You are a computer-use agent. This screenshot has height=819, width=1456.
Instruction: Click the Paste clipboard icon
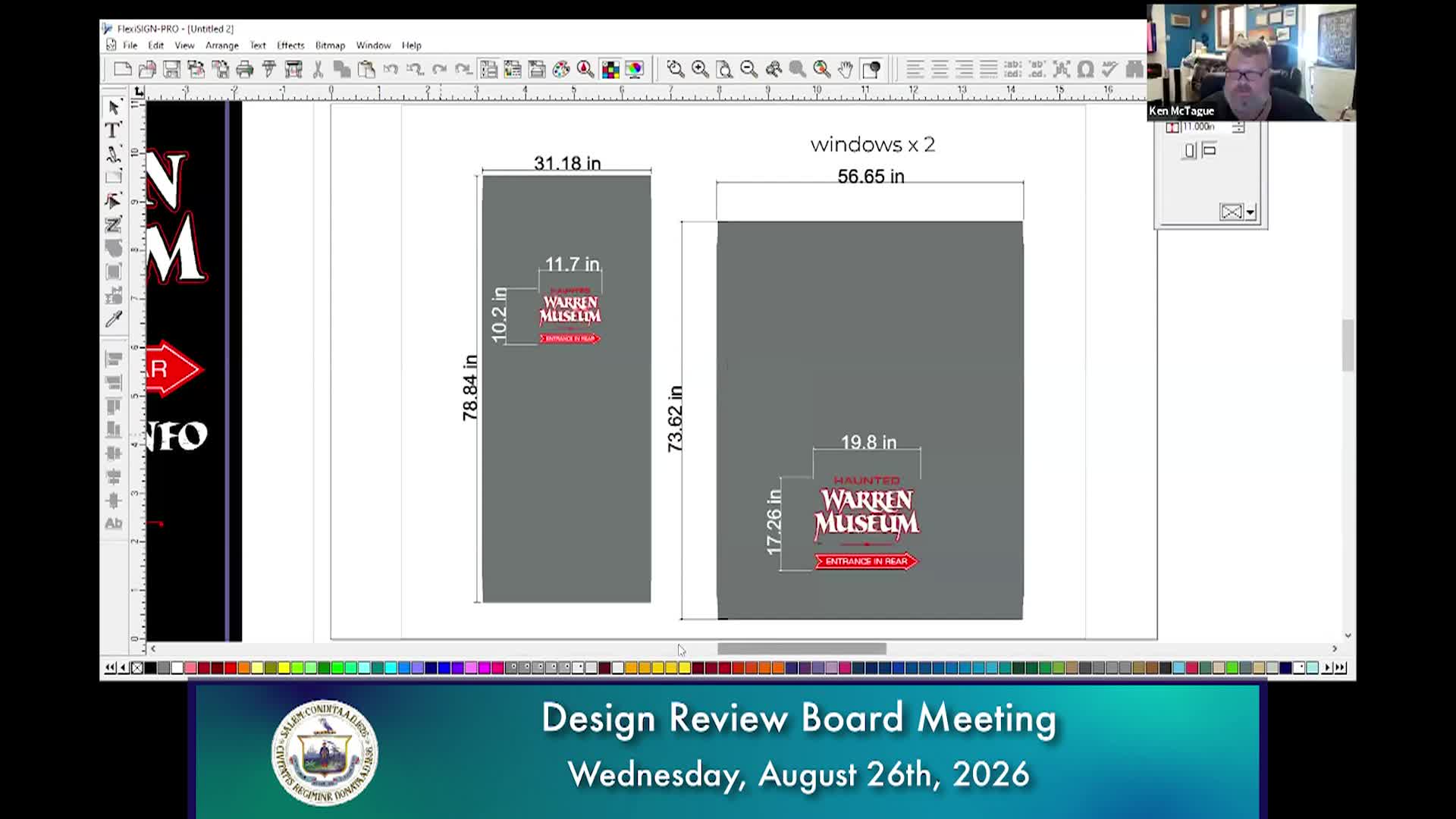click(x=366, y=70)
